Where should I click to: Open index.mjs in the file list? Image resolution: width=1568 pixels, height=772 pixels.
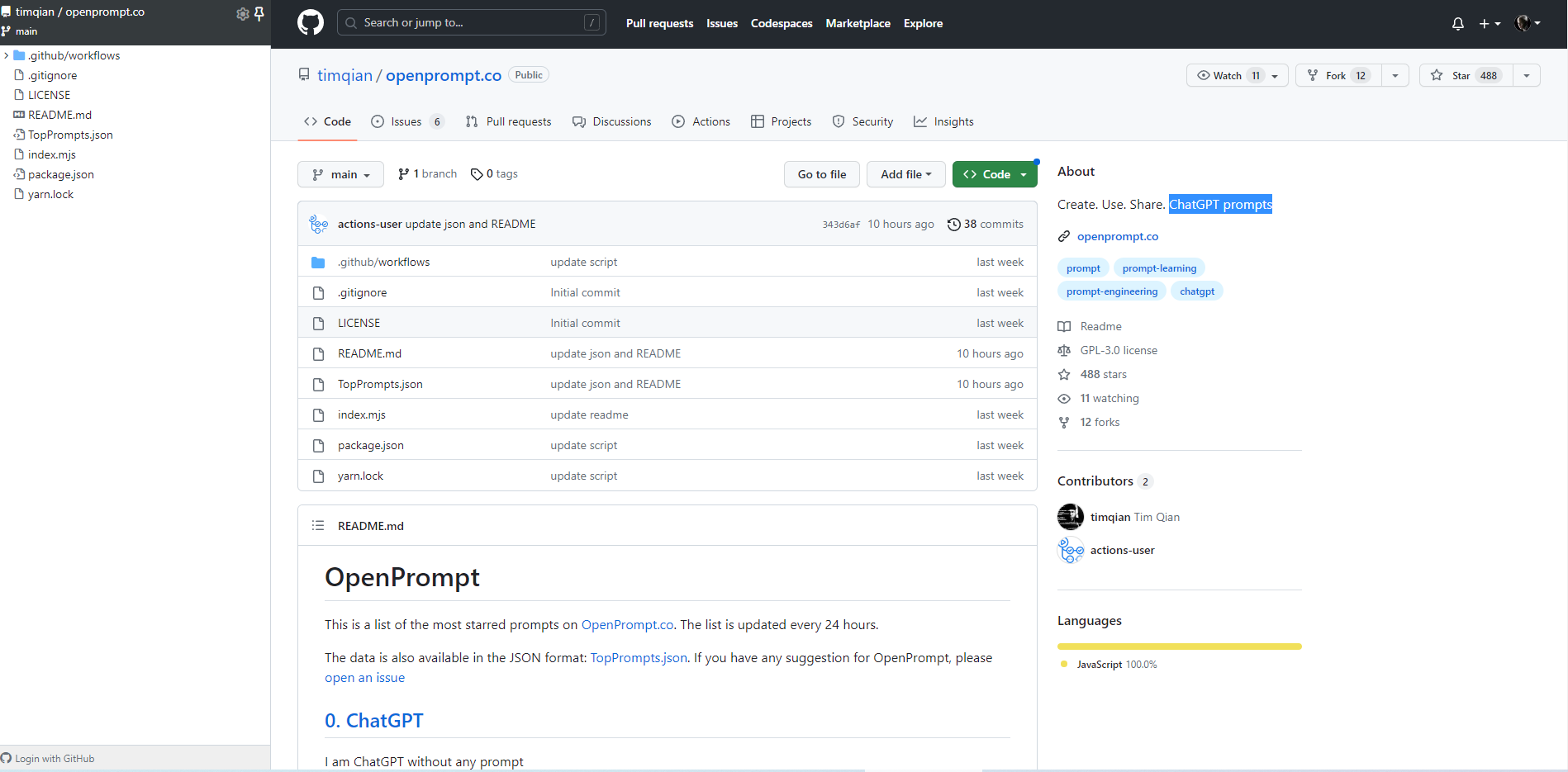362,414
